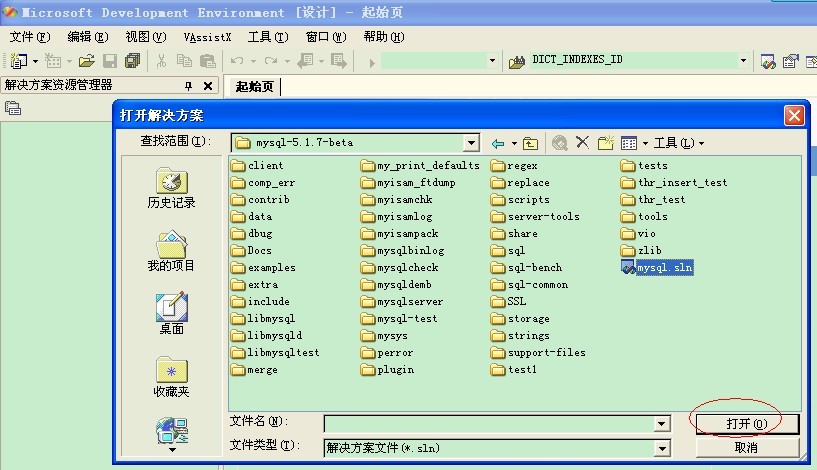Expand the 文件名 combo box arrow

point(662,424)
